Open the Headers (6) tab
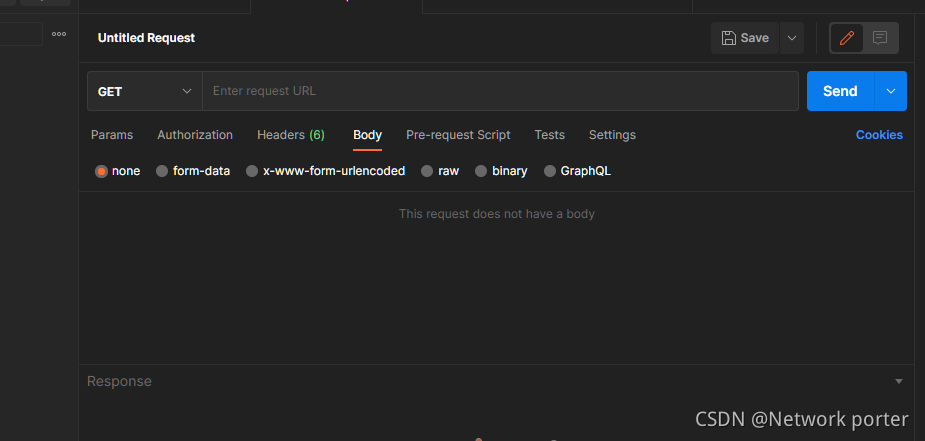Viewport: 925px width, 441px height. tap(291, 135)
